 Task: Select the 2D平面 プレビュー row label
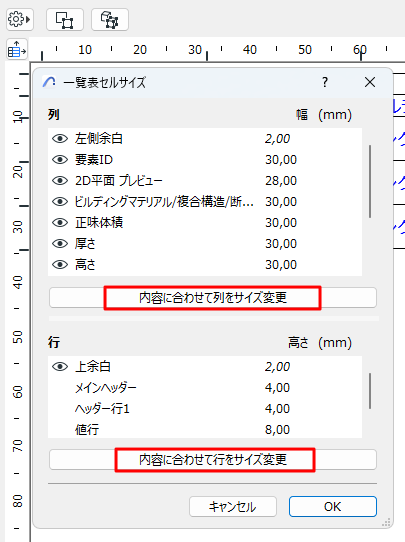119,180
